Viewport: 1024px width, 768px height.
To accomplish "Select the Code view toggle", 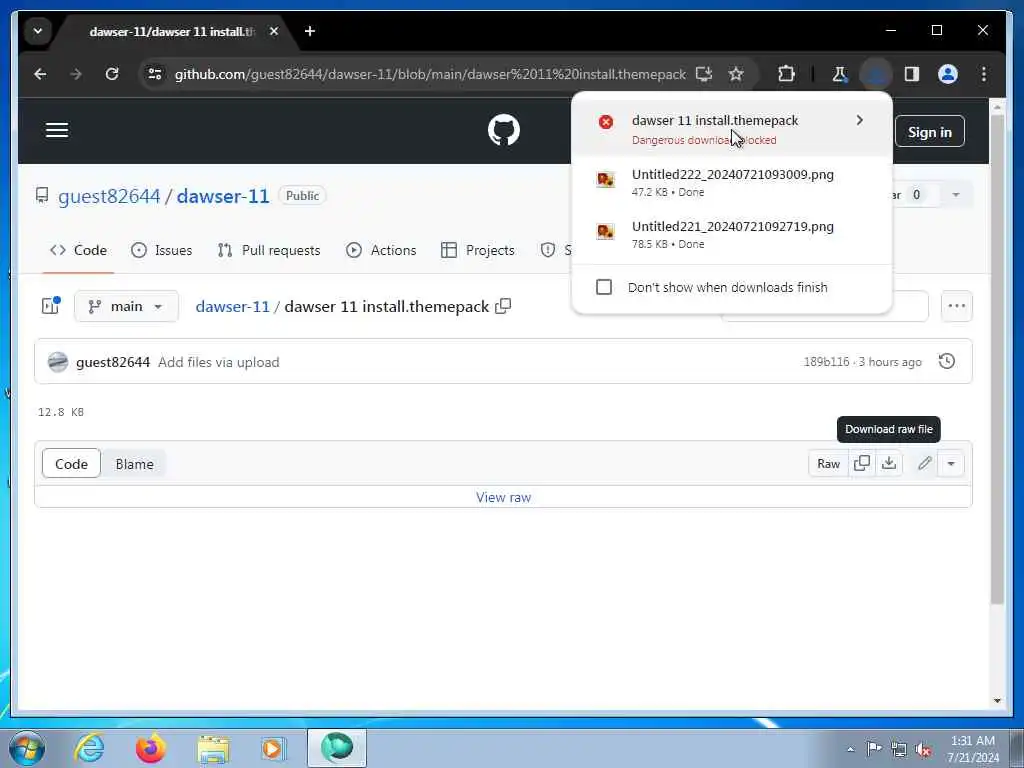I will coord(71,464).
